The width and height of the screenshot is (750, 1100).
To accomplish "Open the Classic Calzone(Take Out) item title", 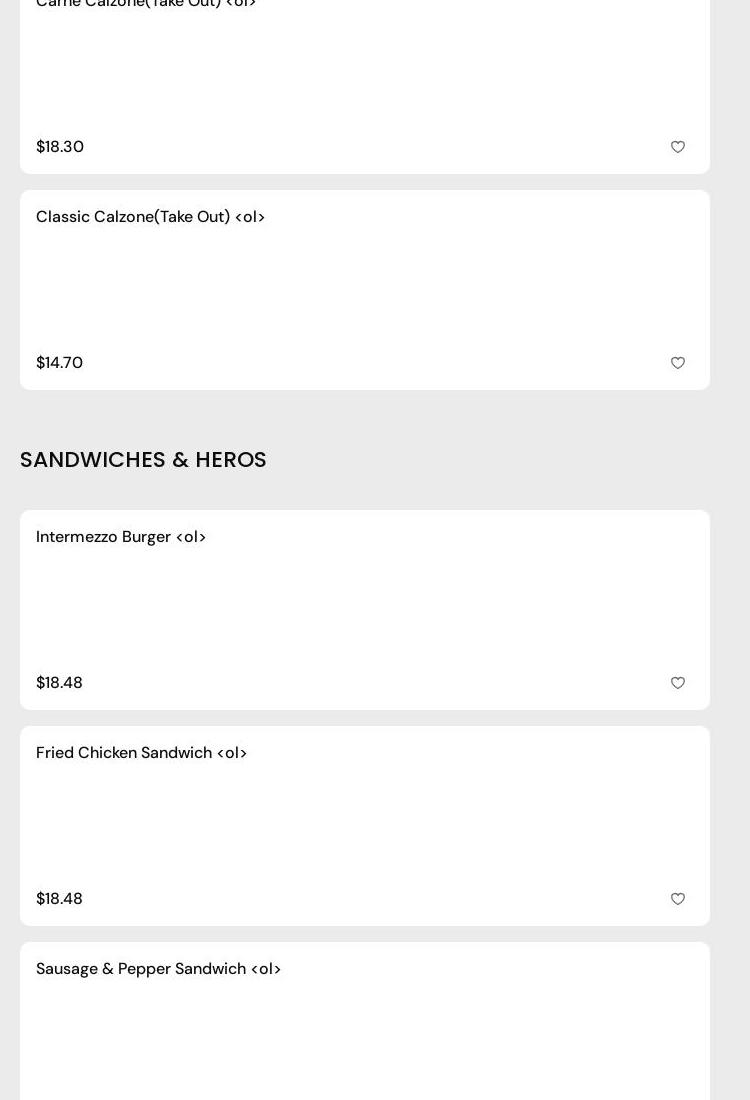I will [x=150, y=217].
